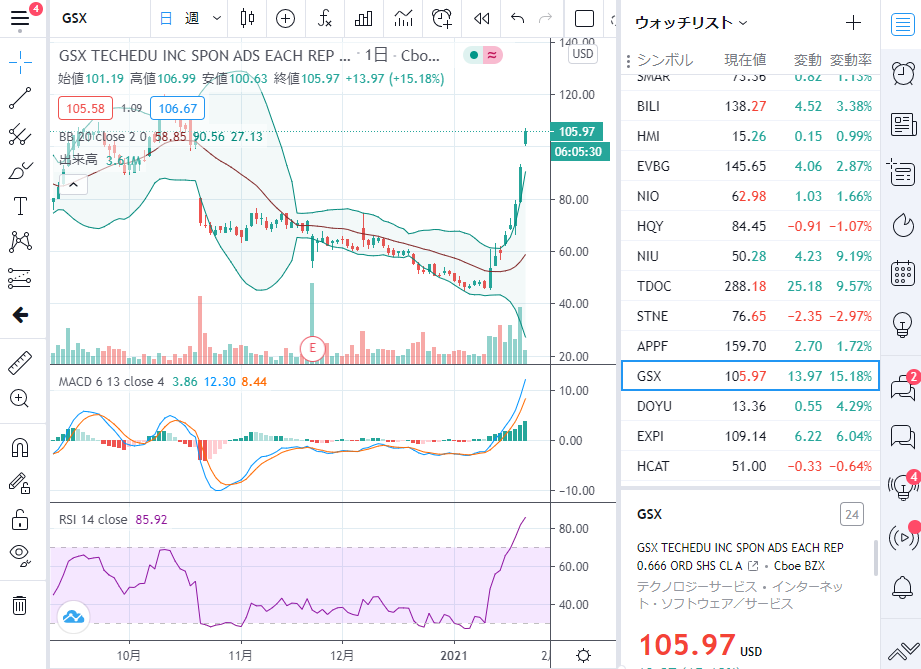Viewport: 921px width, 669px height.
Task: Open the candlestick chart style menu
Action: pos(247,19)
